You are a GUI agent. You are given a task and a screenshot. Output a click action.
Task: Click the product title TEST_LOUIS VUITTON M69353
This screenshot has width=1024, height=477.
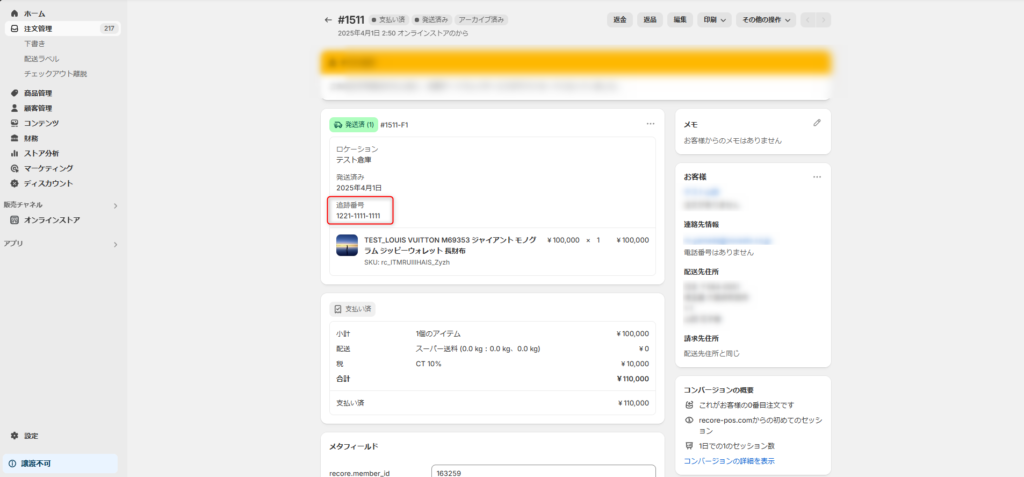click(x=451, y=245)
